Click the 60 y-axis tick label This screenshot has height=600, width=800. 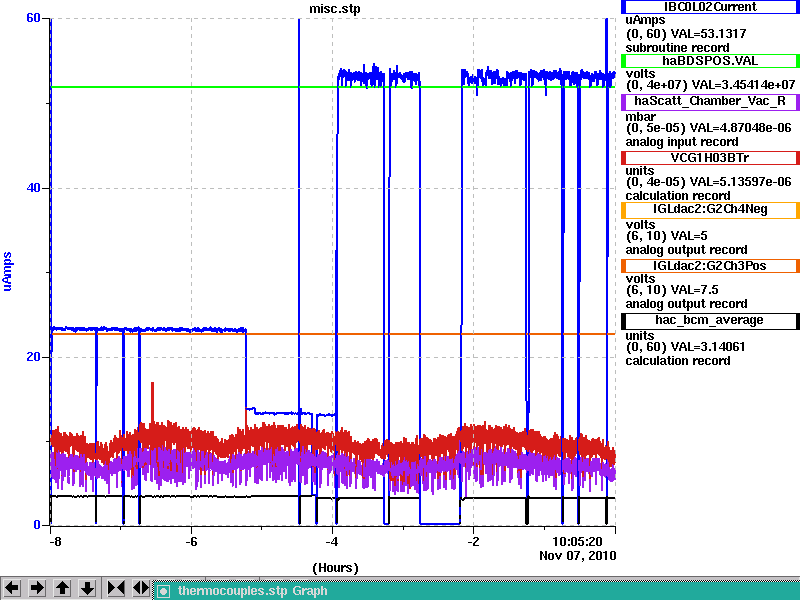(33, 18)
